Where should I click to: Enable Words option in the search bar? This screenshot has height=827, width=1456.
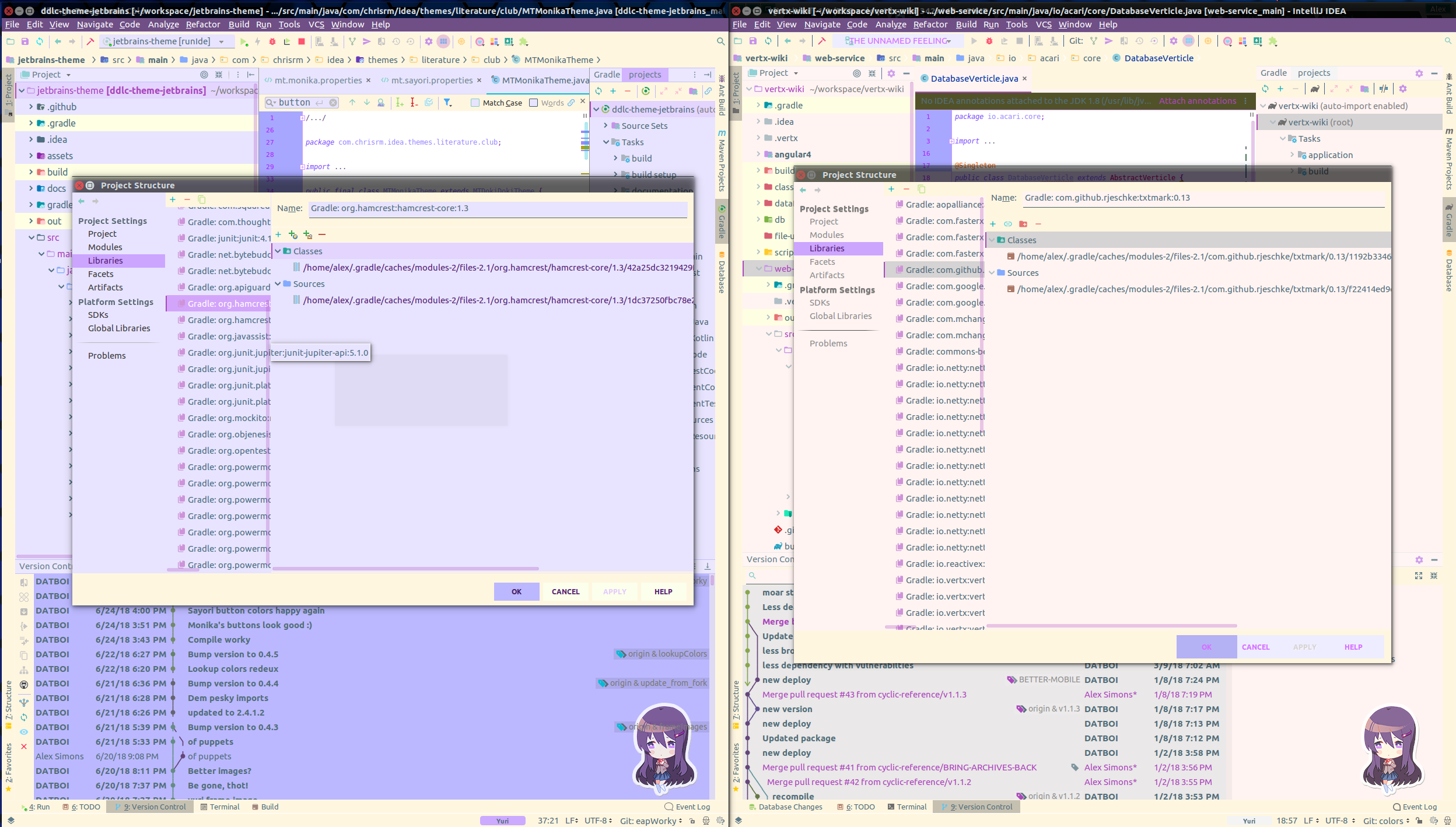pos(534,103)
